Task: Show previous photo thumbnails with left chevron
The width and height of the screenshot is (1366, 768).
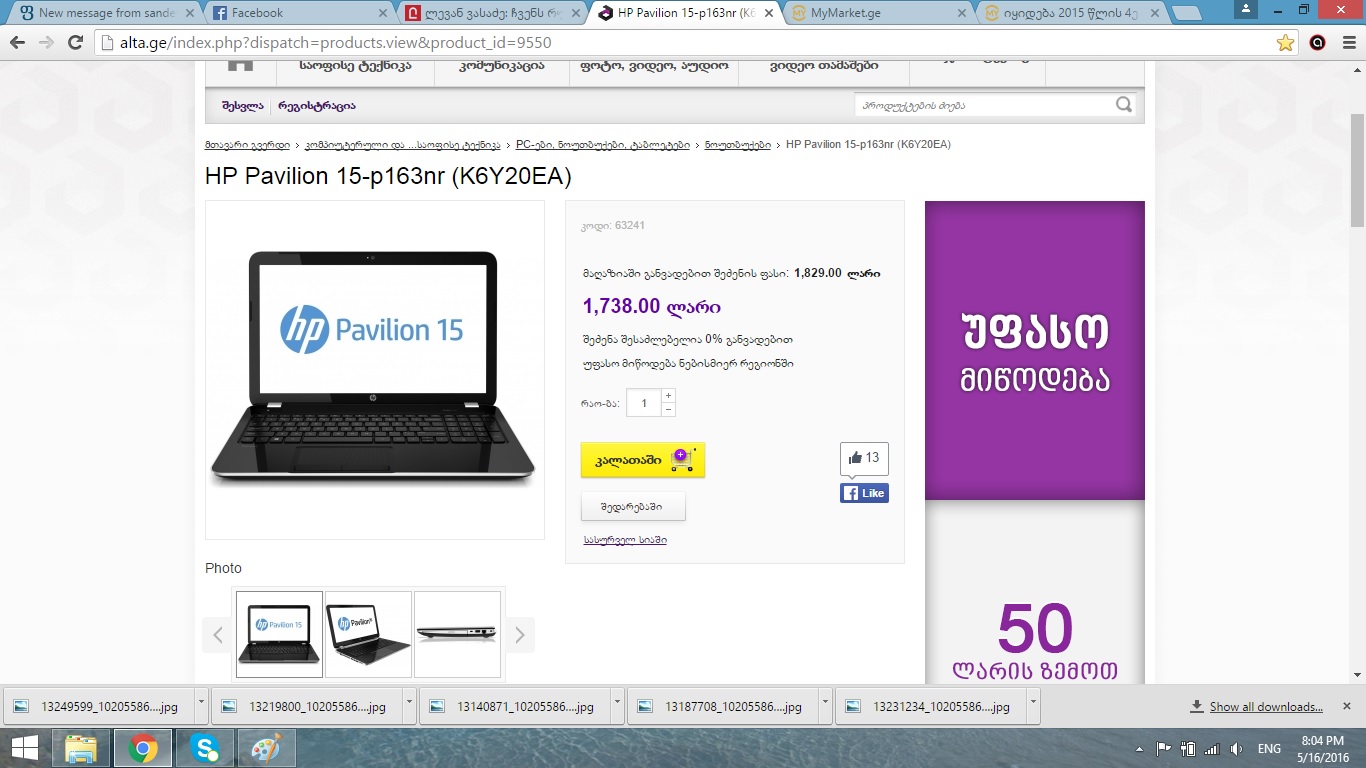Action: click(x=217, y=634)
